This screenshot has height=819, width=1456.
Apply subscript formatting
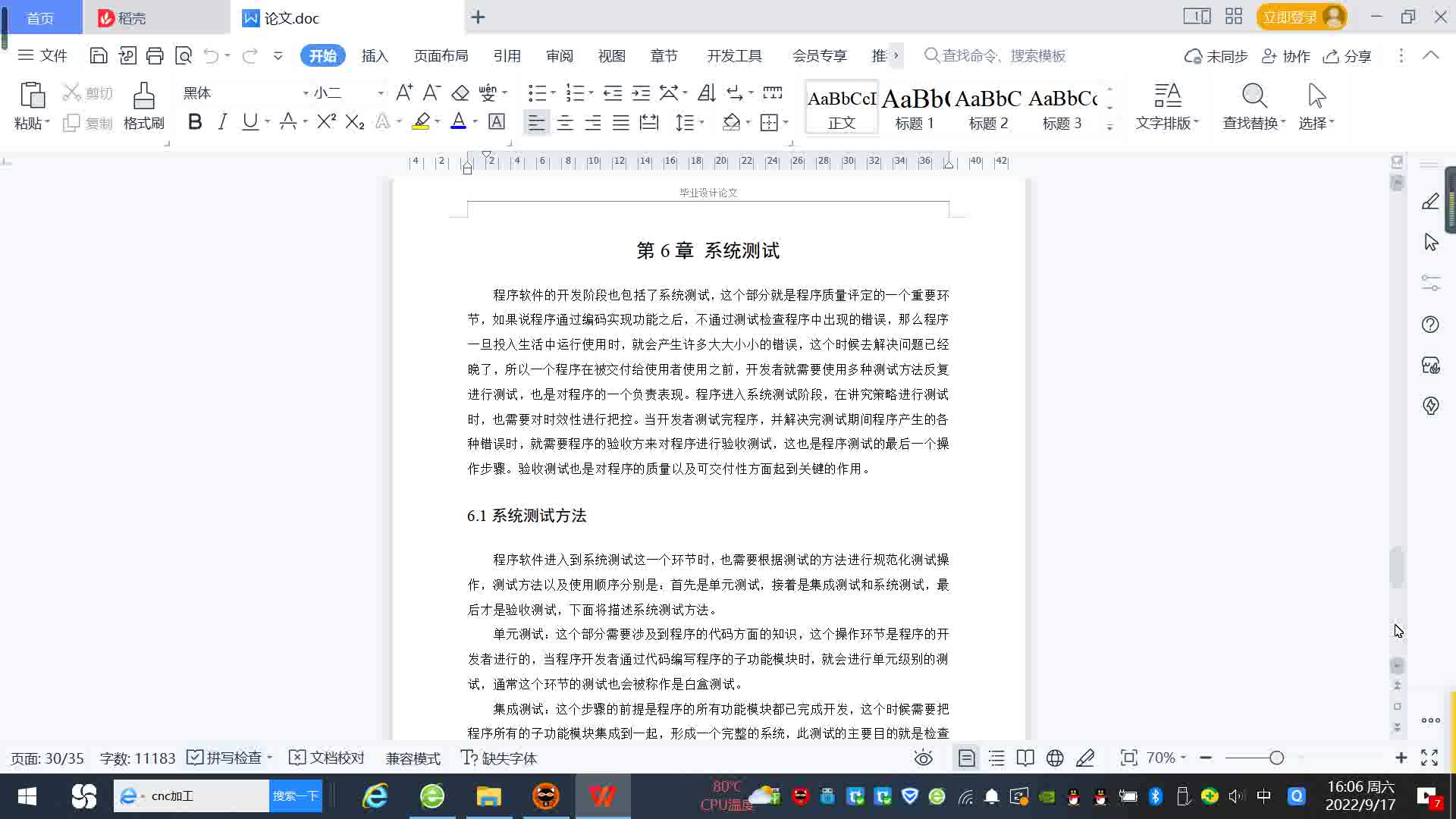(355, 121)
